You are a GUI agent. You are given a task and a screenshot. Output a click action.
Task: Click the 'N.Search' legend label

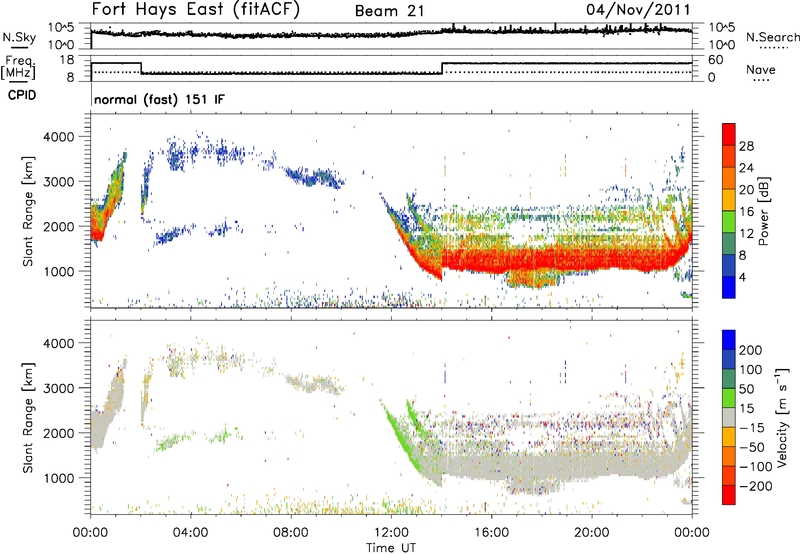tap(773, 37)
